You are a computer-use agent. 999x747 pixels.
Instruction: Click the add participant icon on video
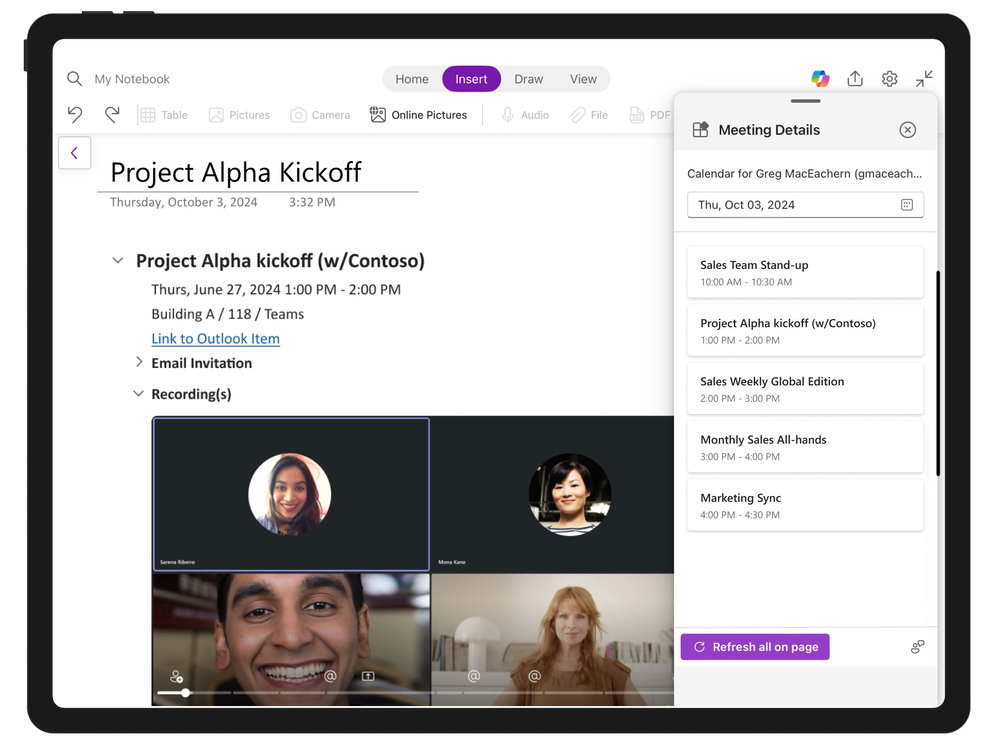point(176,676)
